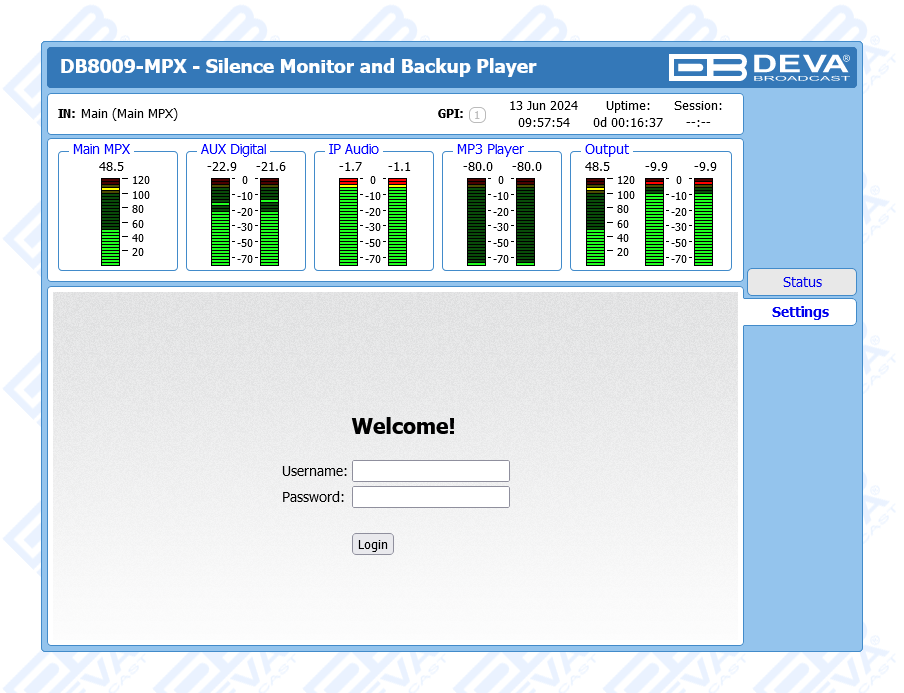Screen dimensions: 904x693
Task: Click the Session timer display
Action: point(697,123)
